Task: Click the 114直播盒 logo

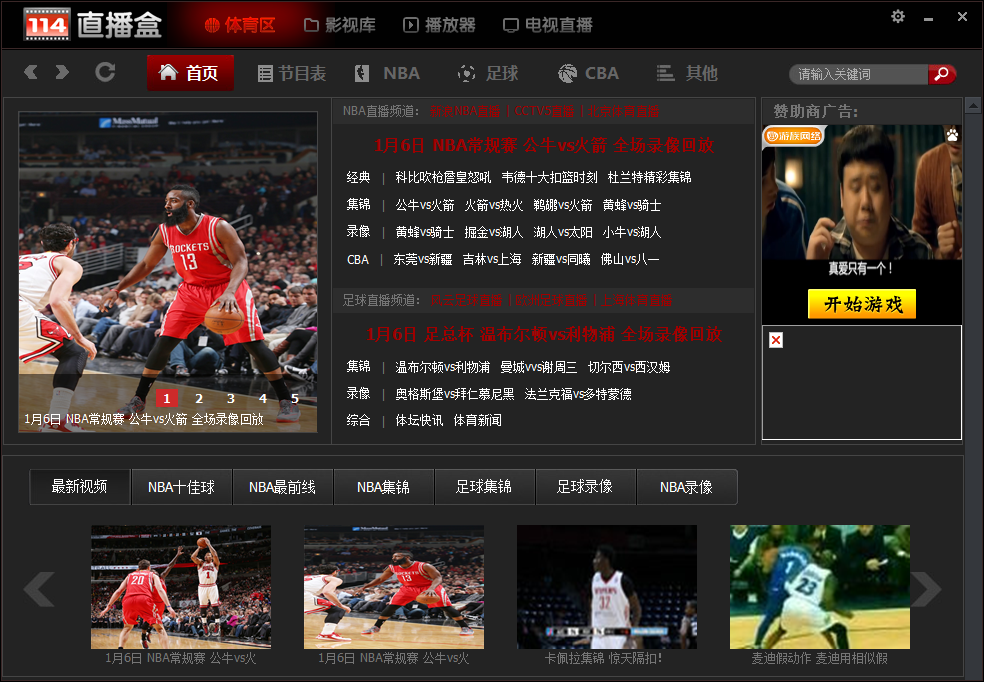Action: click(93, 25)
